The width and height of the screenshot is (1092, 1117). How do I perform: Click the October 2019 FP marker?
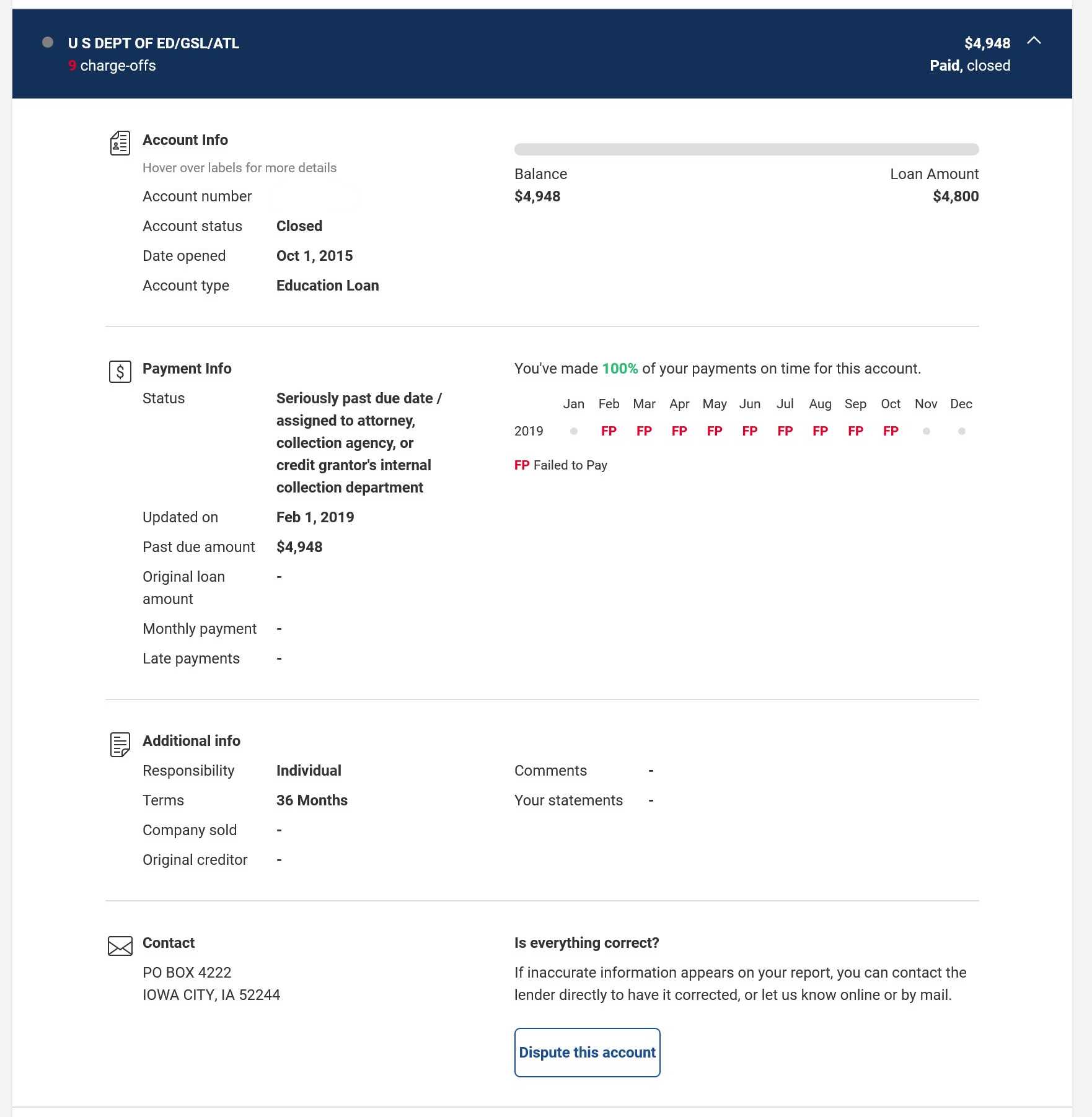point(891,431)
